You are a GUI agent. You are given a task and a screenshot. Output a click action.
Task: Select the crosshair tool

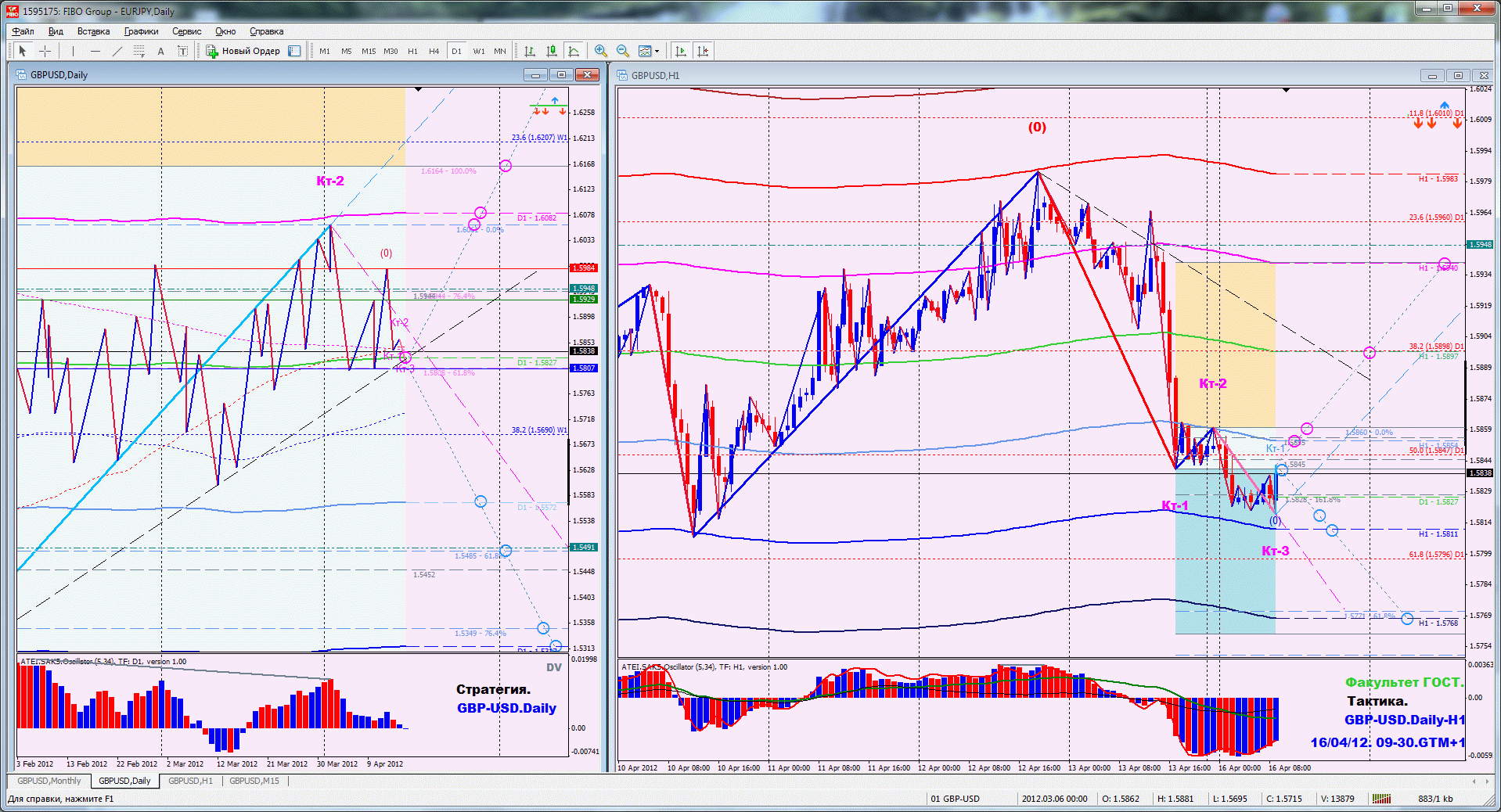tap(45, 51)
